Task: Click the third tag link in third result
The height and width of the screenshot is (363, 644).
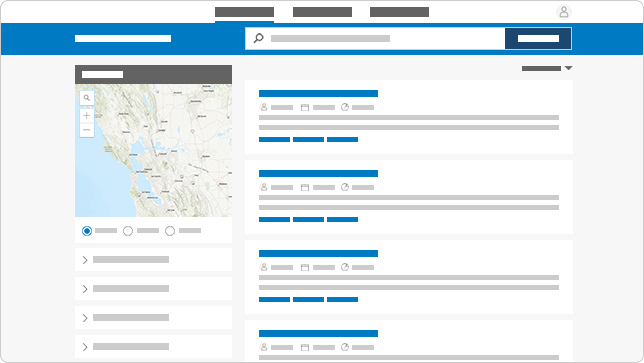Action: coord(343,300)
